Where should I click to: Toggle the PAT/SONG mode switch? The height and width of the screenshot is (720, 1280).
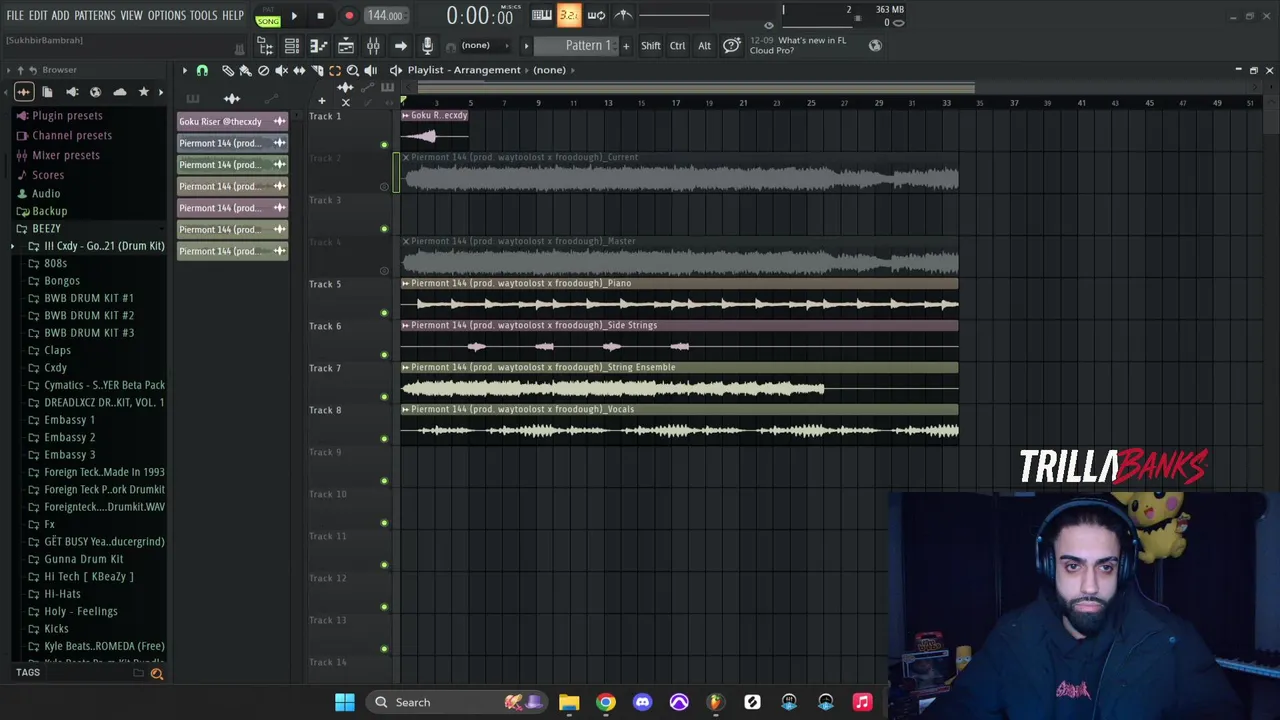click(x=268, y=16)
